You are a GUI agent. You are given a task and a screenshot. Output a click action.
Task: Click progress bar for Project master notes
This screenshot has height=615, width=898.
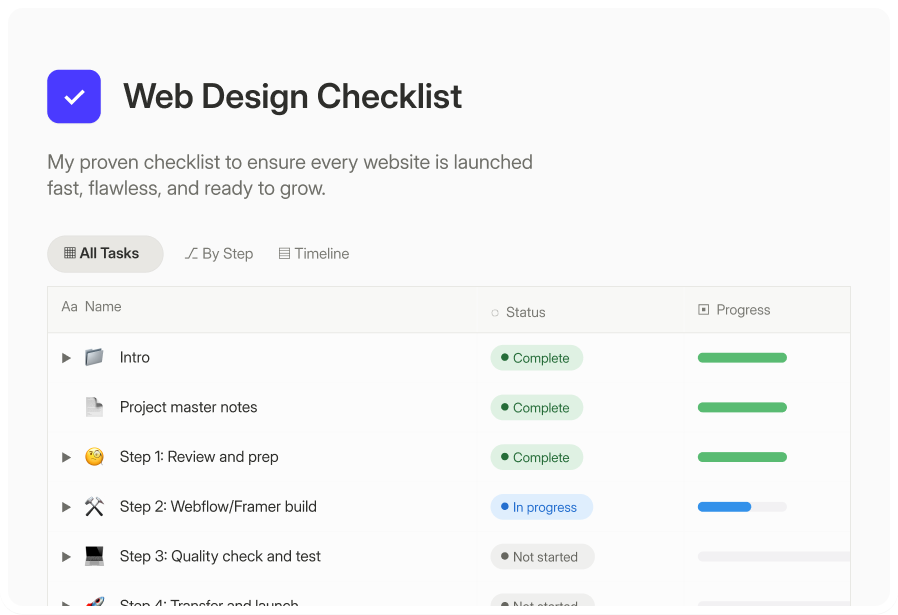[x=742, y=408]
